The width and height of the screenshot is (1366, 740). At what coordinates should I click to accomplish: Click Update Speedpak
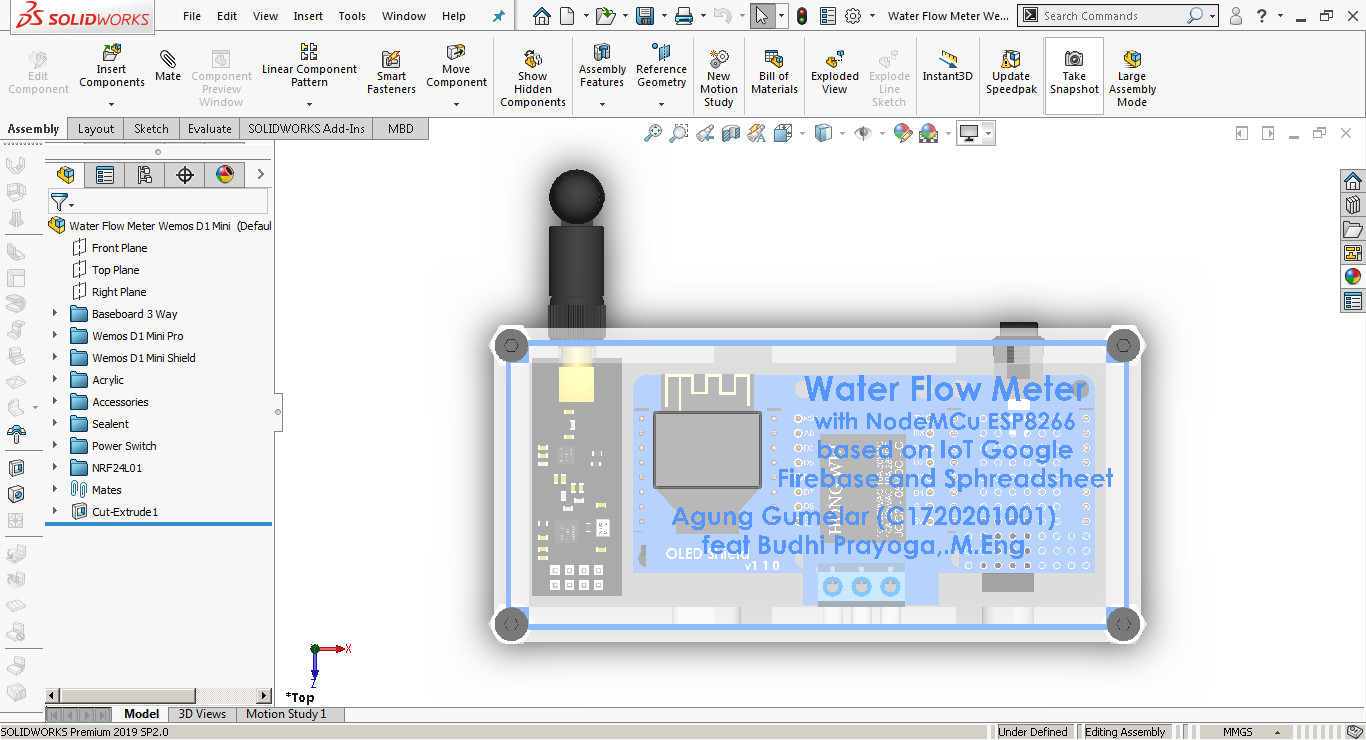(1011, 72)
